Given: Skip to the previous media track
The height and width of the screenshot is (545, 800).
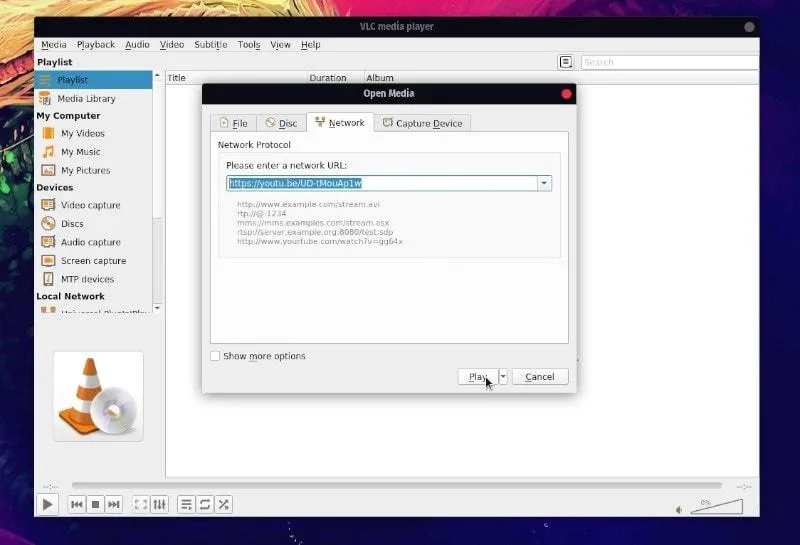Looking at the screenshot, I should click(77, 505).
